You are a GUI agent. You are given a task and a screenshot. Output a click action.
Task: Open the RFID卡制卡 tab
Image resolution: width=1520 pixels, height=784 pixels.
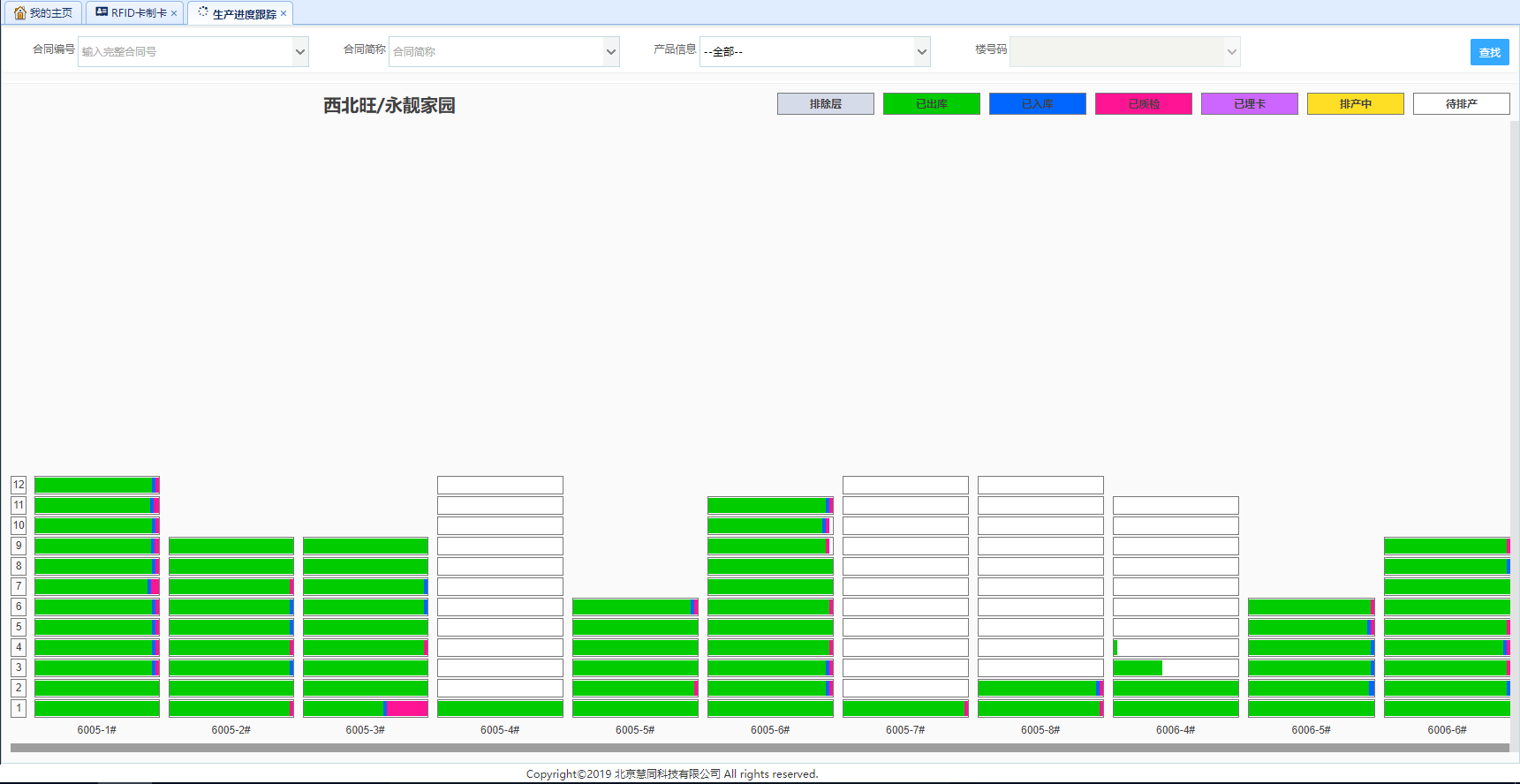click(138, 13)
